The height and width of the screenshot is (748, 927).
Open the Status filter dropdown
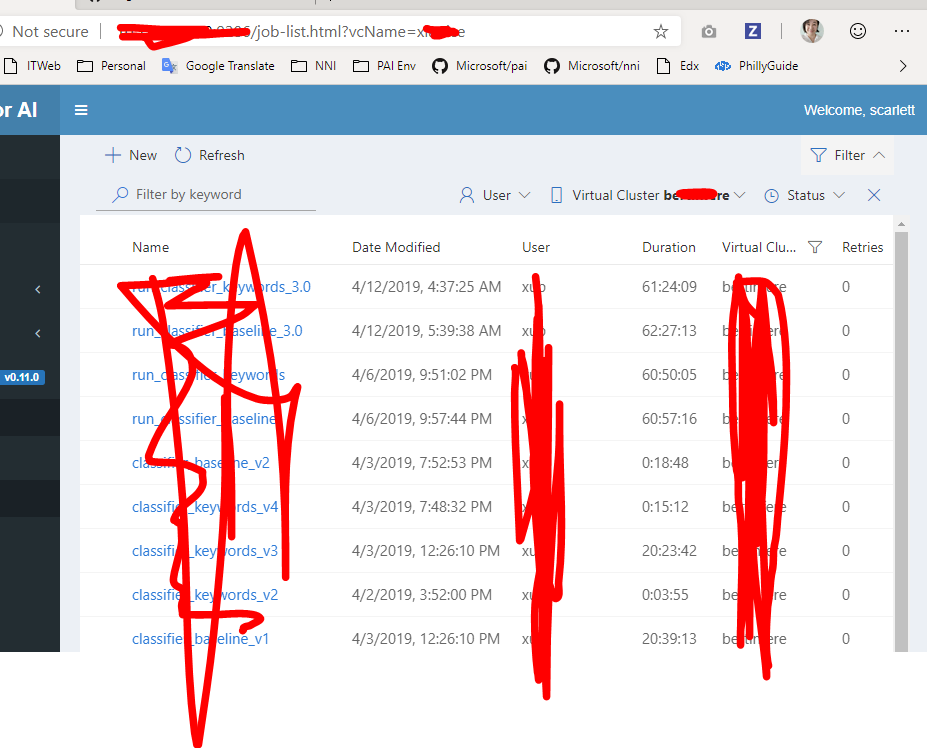coord(804,195)
